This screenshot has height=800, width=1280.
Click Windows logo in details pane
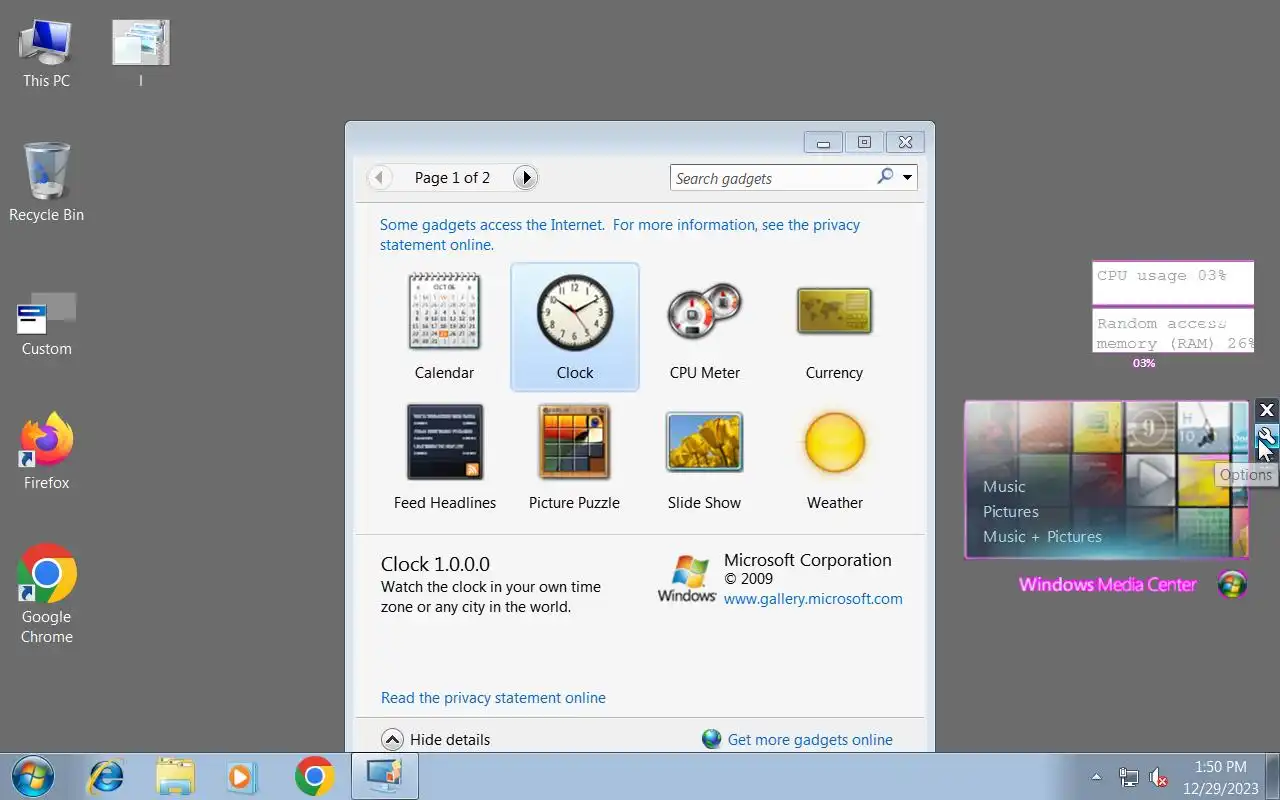click(x=687, y=577)
